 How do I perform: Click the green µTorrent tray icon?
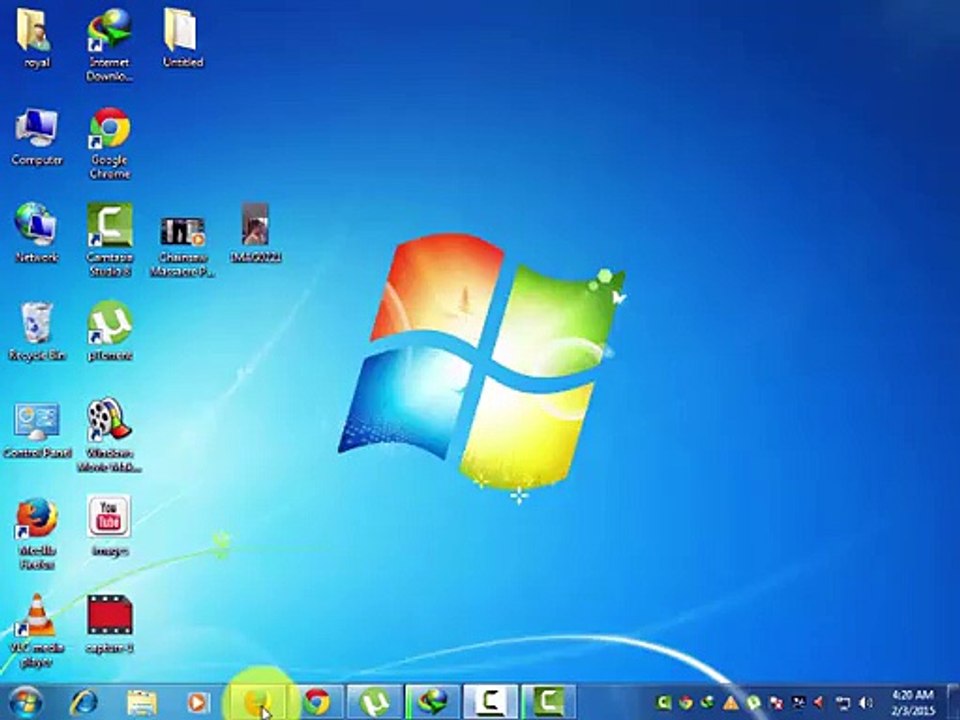tap(754, 702)
